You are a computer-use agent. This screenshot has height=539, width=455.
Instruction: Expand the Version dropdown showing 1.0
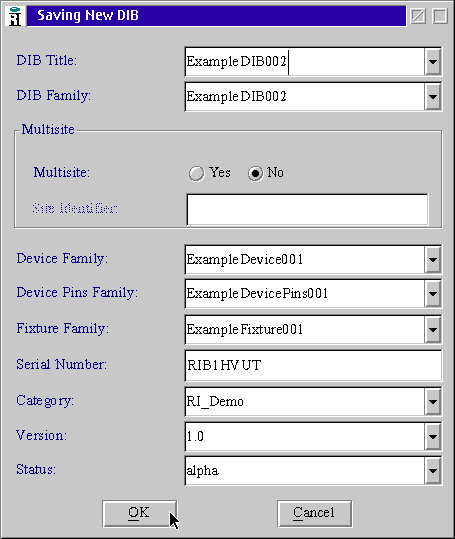point(433,437)
